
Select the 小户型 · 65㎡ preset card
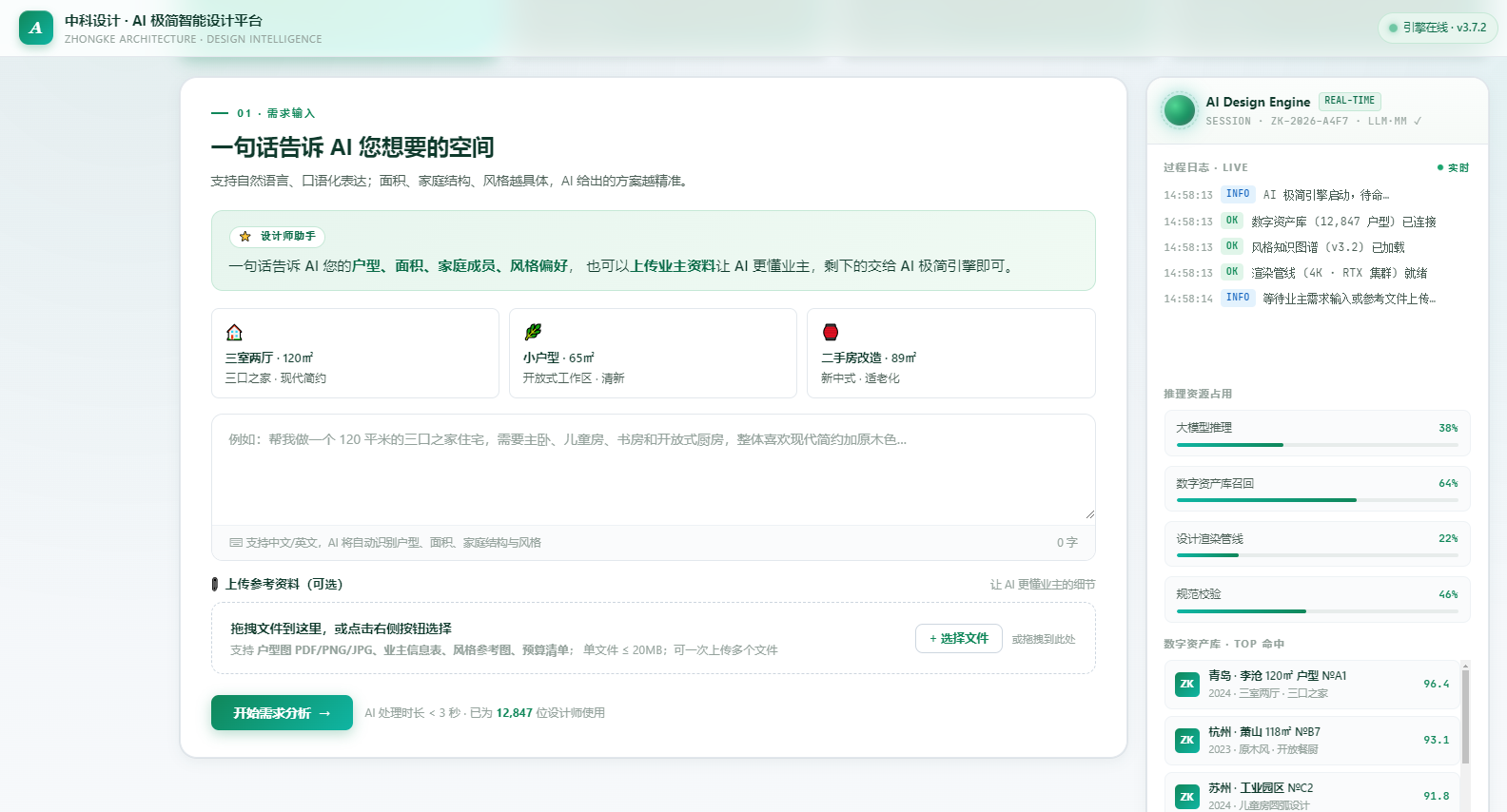(x=653, y=354)
